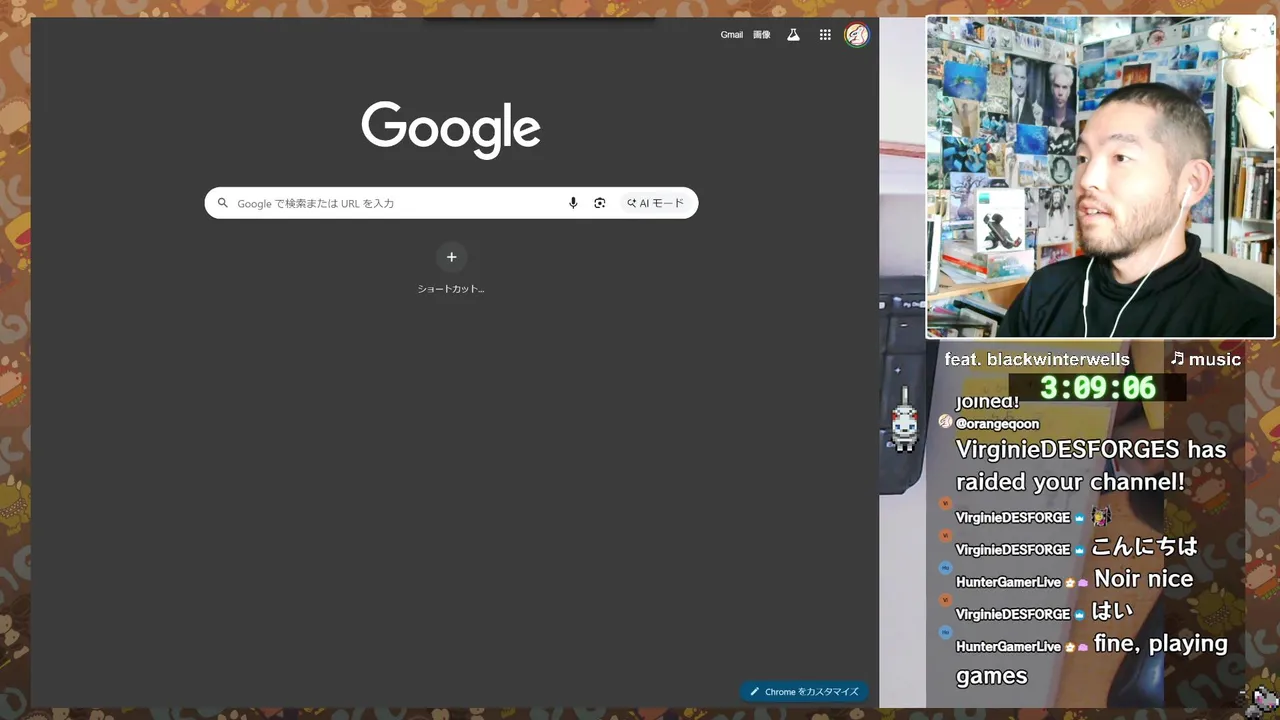The image size is (1280, 720).
Task: Click the Google logo
Action: tap(451, 129)
